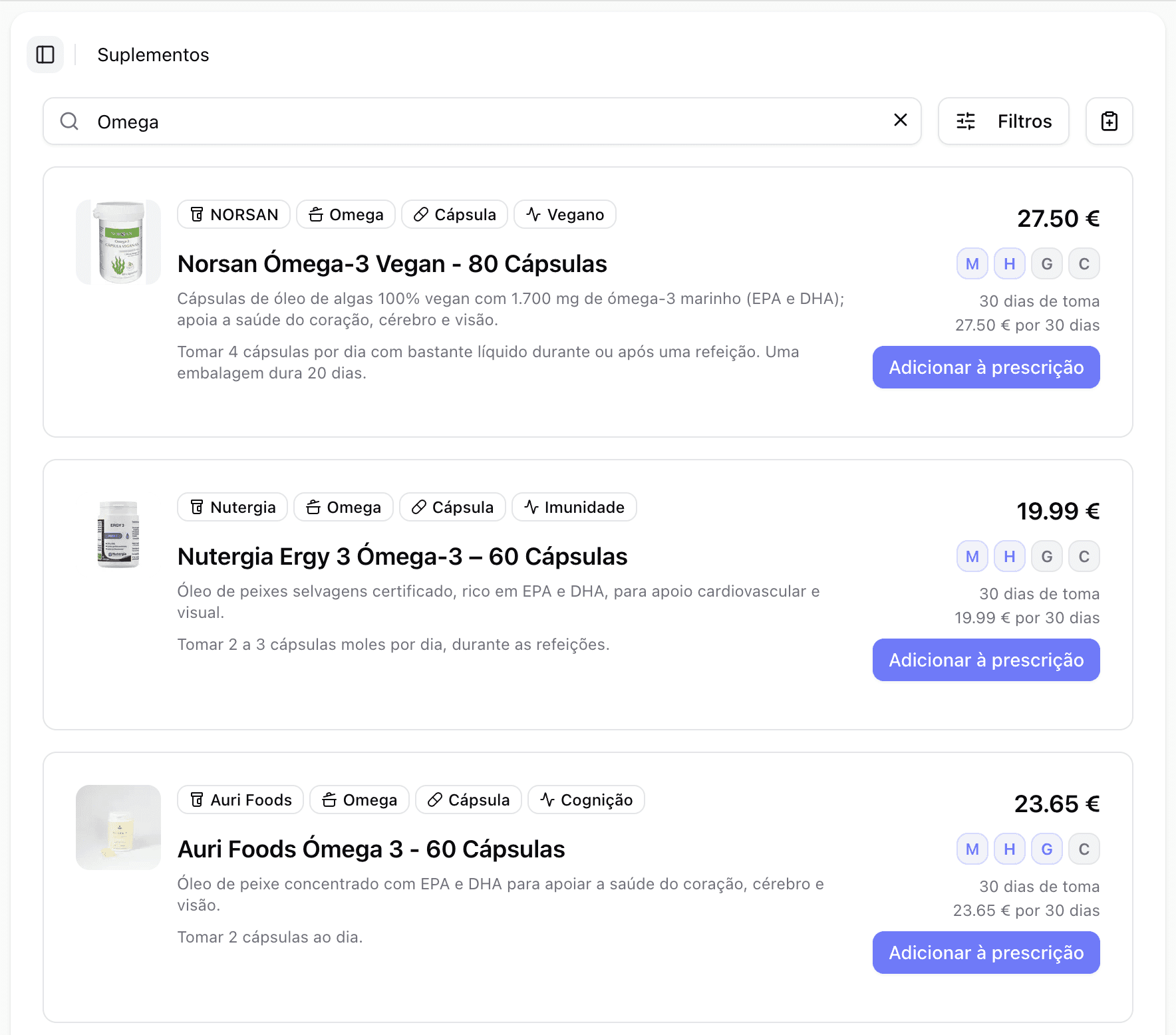Click M badge on Auri Foods card
1176x1035 pixels.
tap(972, 849)
